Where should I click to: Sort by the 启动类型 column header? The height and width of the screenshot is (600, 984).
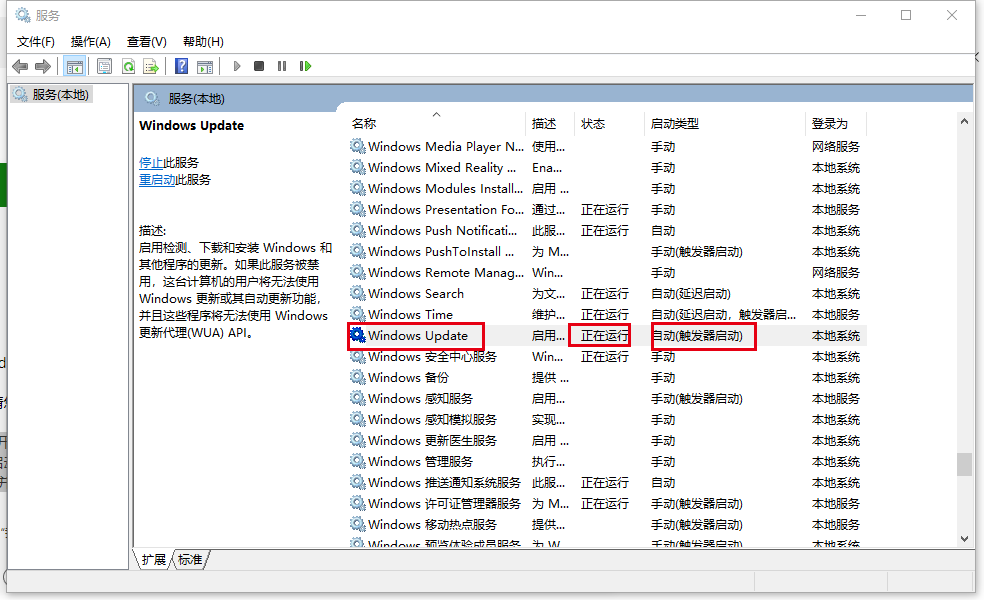tap(675, 124)
